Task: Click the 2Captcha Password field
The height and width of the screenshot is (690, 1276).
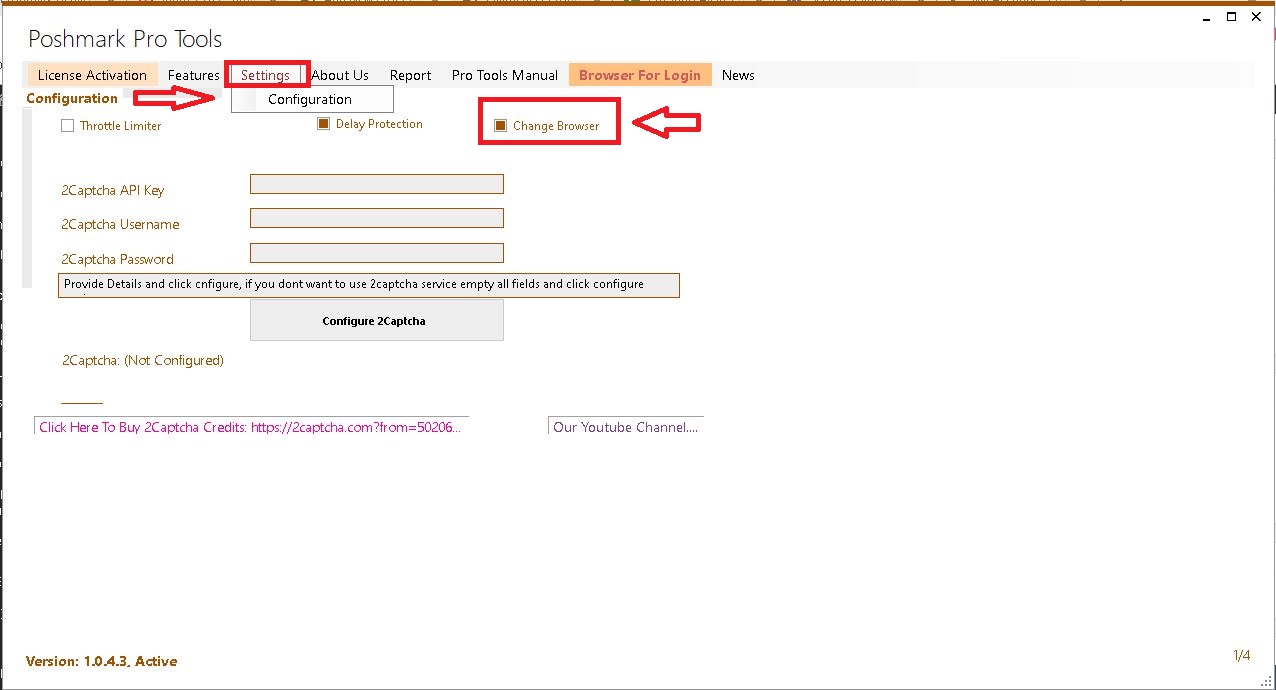Action: (x=377, y=253)
